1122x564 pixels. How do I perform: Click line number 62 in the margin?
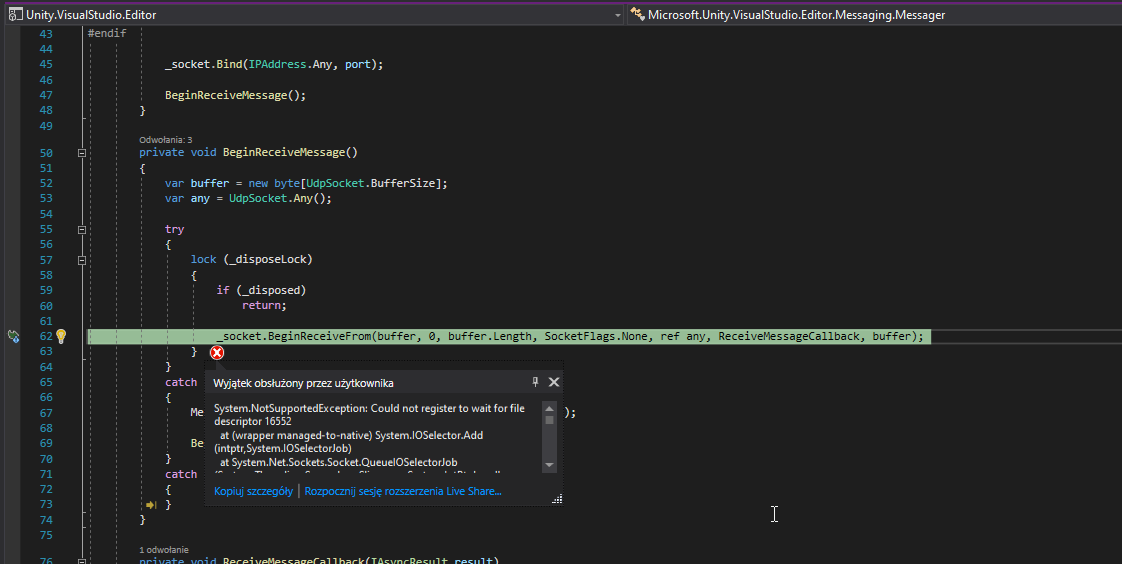click(x=46, y=336)
